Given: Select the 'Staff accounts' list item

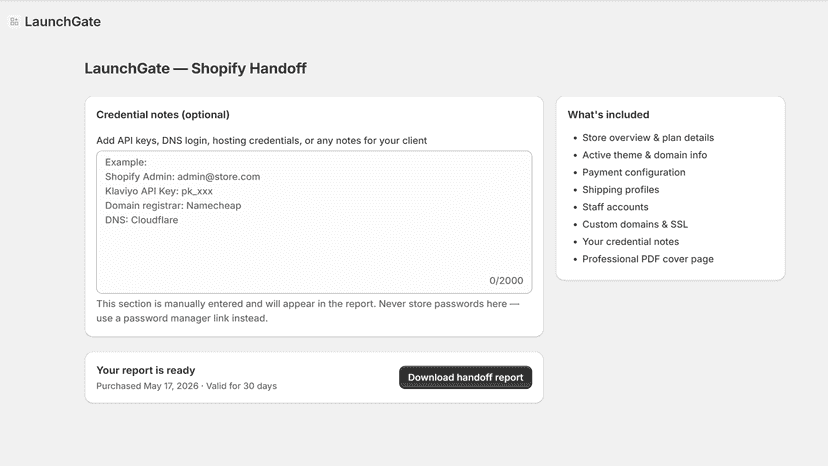Looking at the screenshot, I should [615, 207].
